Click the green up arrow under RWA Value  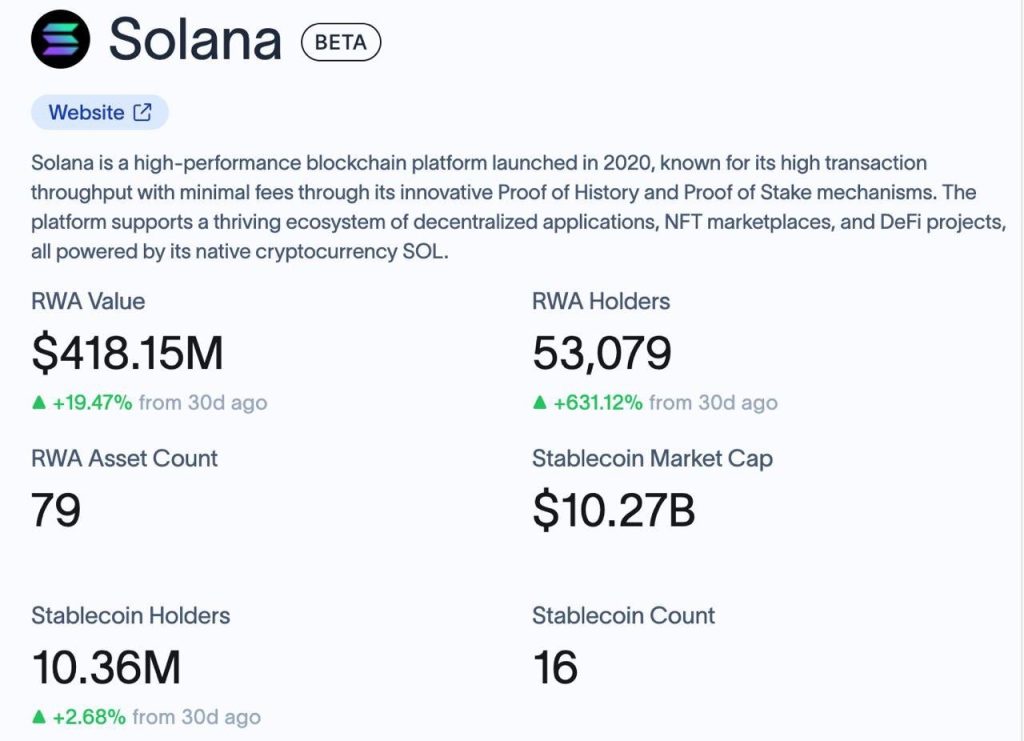click(39, 403)
